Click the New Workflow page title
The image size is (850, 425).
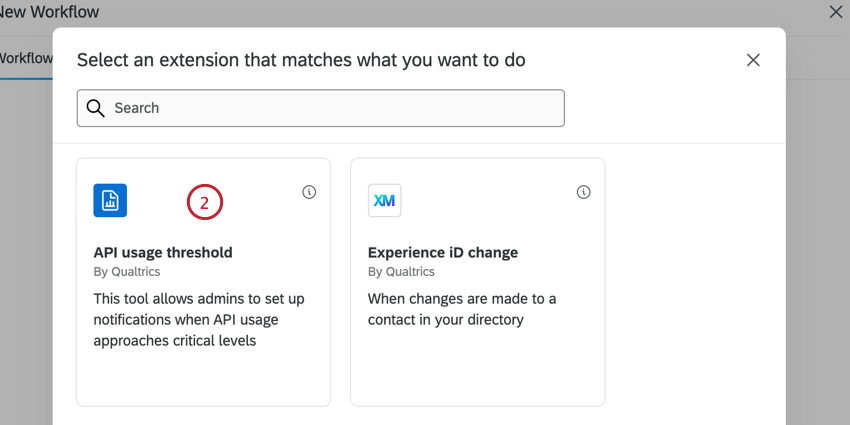point(50,12)
